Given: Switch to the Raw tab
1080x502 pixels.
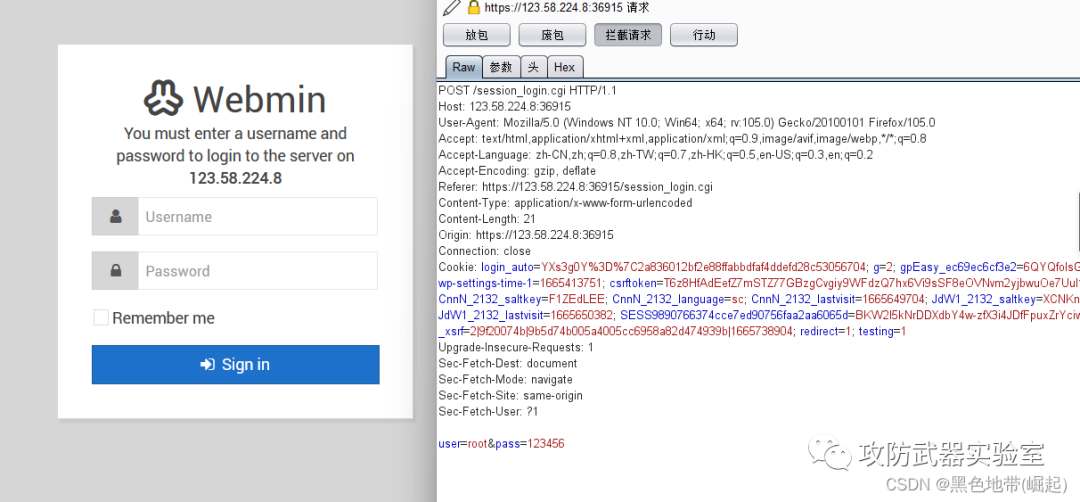Looking at the screenshot, I should 464,67.
